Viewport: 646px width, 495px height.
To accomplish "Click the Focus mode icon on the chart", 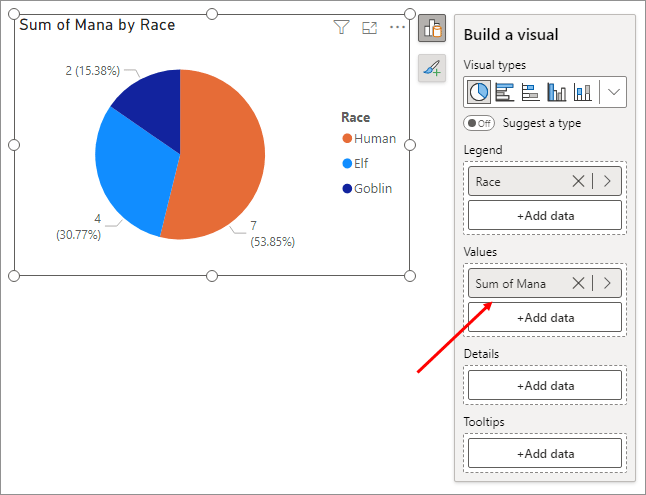I will tap(369, 28).
